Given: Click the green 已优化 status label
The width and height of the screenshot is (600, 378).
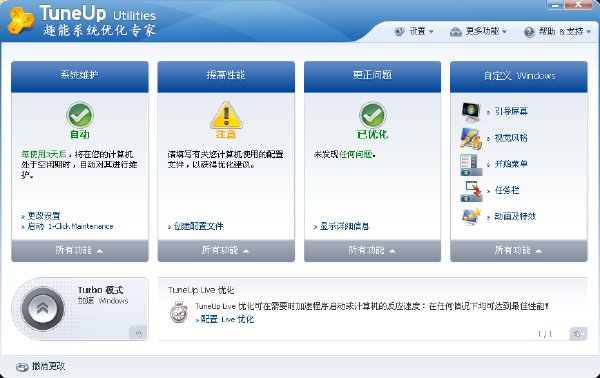Looking at the screenshot, I should (x=372, y=135).
